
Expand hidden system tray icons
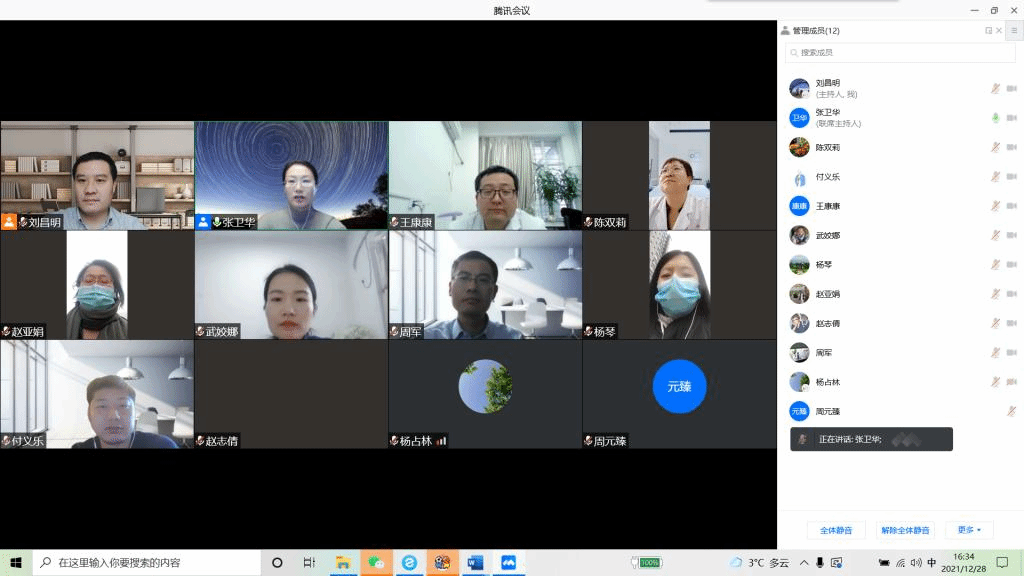[803, 562]
